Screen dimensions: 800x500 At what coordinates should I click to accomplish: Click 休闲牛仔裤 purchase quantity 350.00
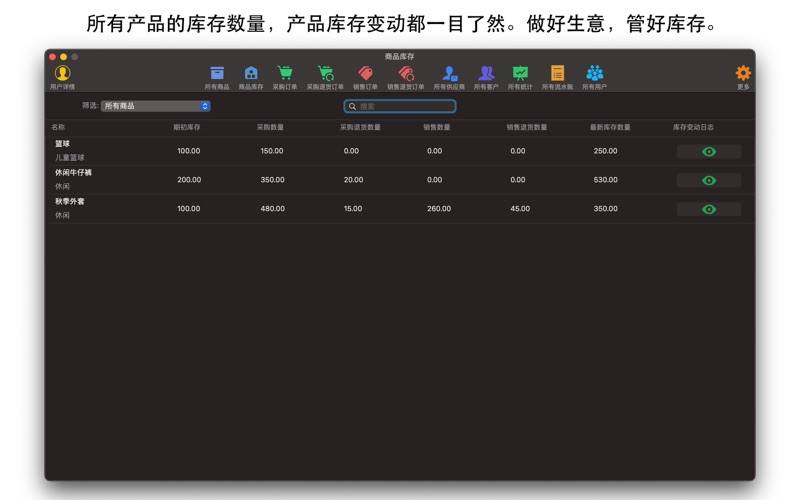coord(272,180)
